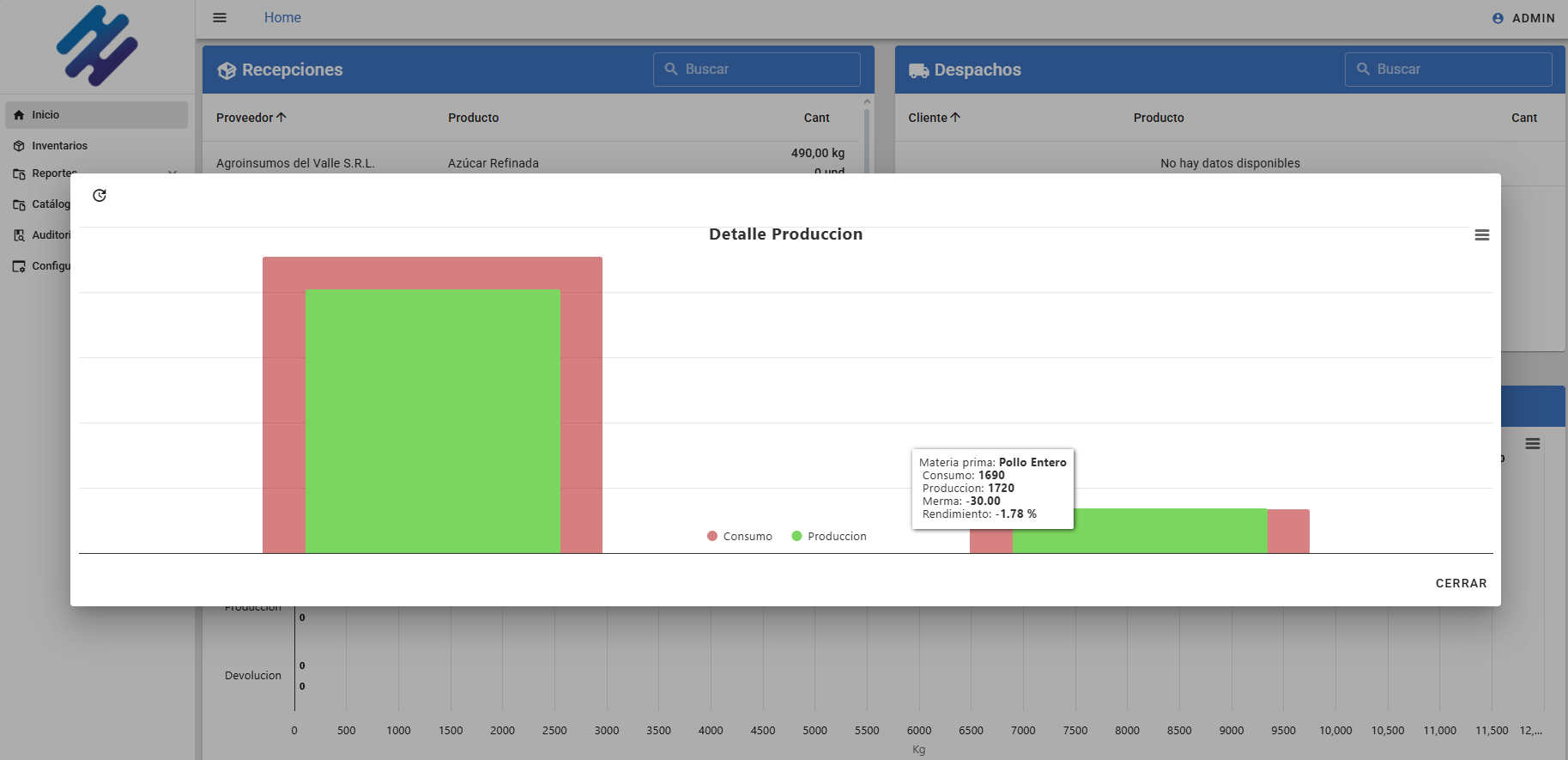Screen dimensions: 1568x760
Task: Click the refresh icon in the dialog
Action: tap(100, 196)
